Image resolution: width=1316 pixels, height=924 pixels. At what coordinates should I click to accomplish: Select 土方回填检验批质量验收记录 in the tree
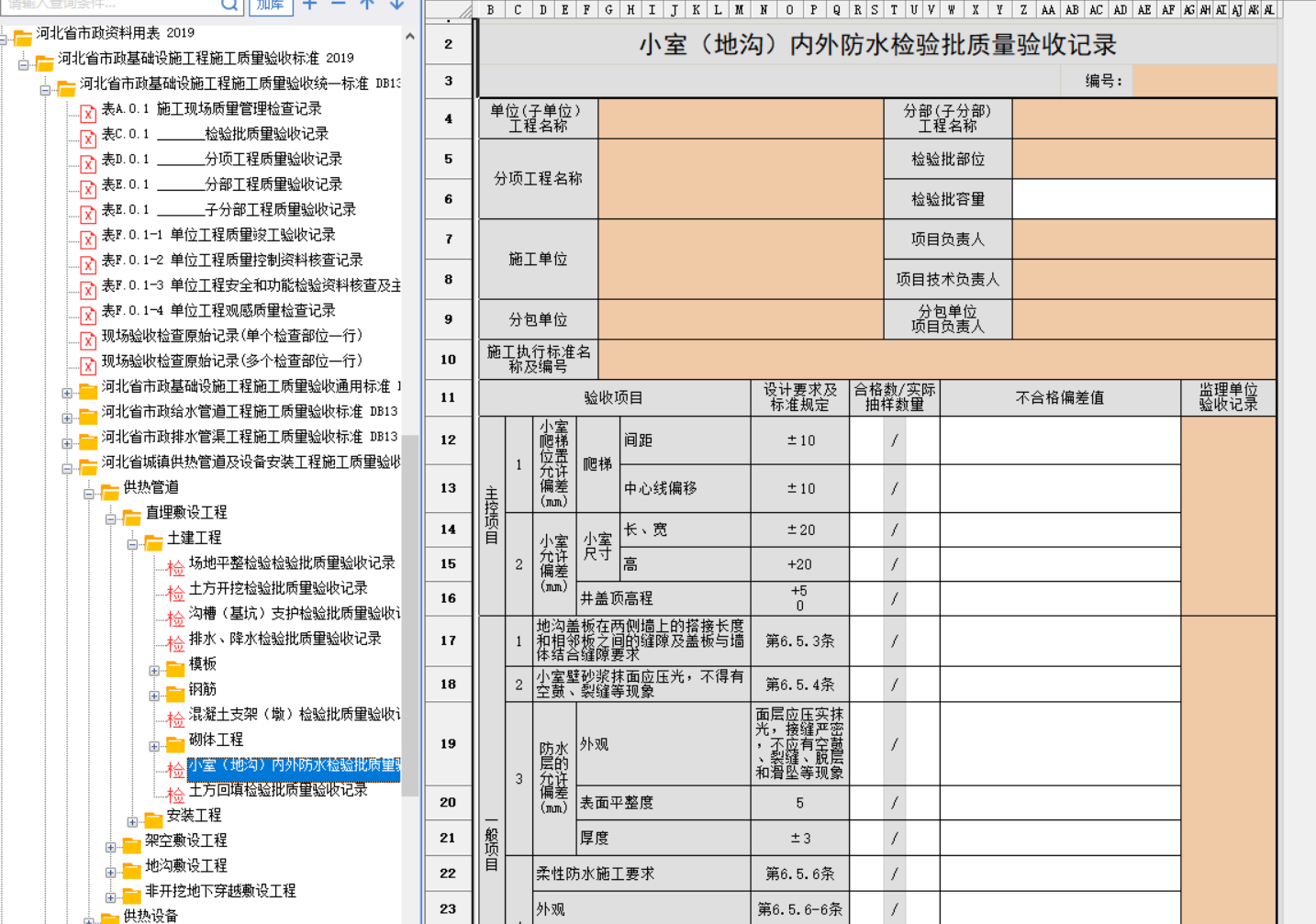point(278,790)
